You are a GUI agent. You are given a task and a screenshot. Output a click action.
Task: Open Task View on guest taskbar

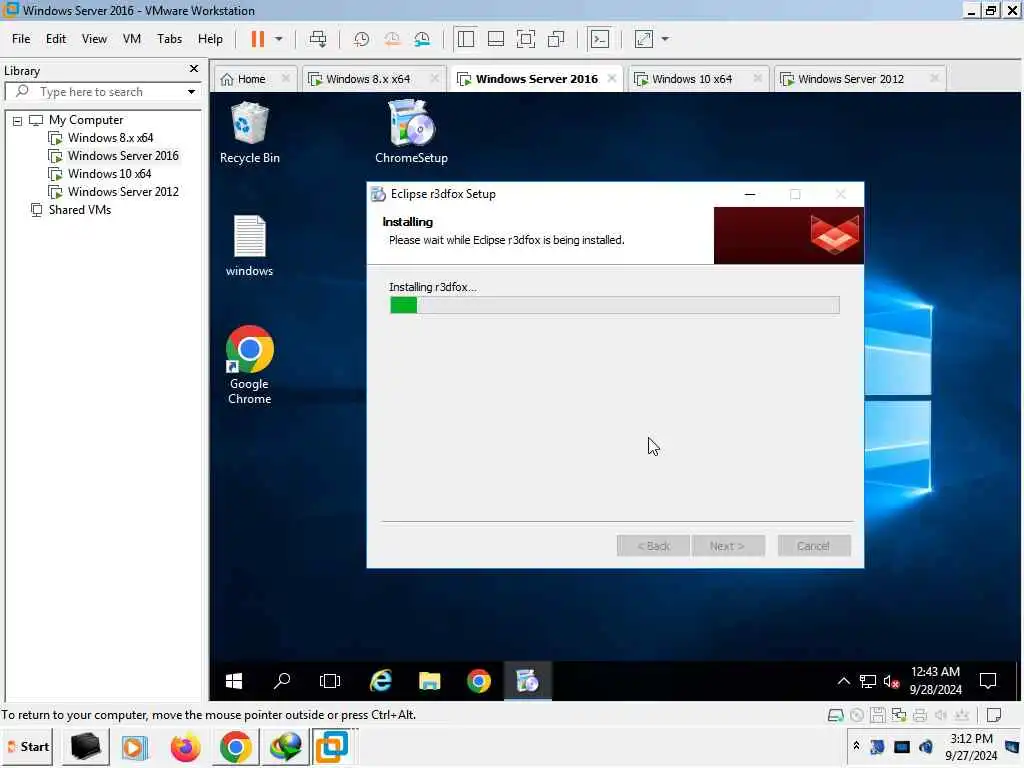pos(330,681)
